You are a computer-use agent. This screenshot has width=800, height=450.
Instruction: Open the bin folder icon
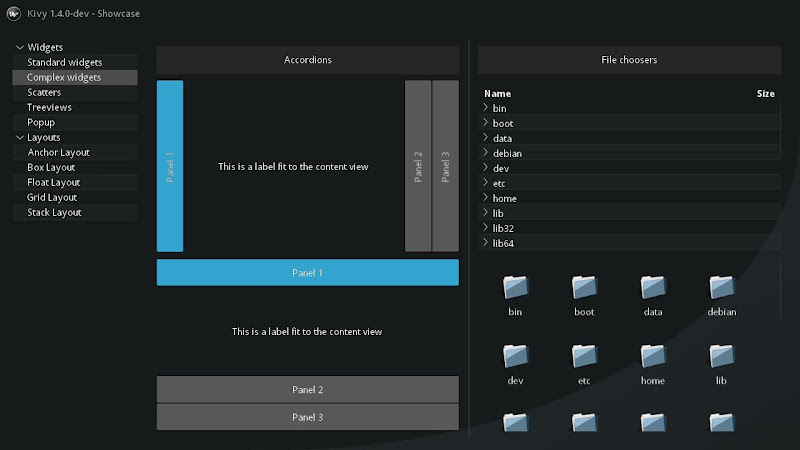pyautogui.click(x=515, y=287)
